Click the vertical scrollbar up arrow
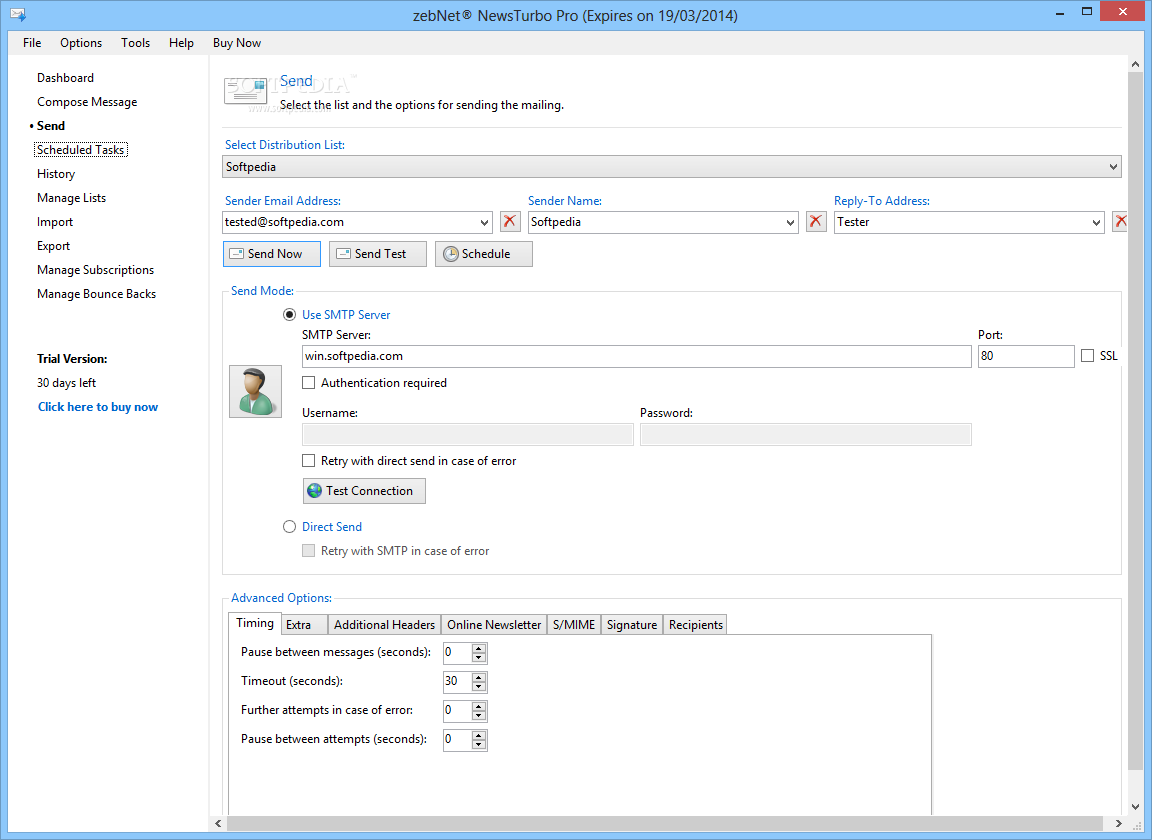This screenshot has height=840, width=1152. pos(1135,64)
